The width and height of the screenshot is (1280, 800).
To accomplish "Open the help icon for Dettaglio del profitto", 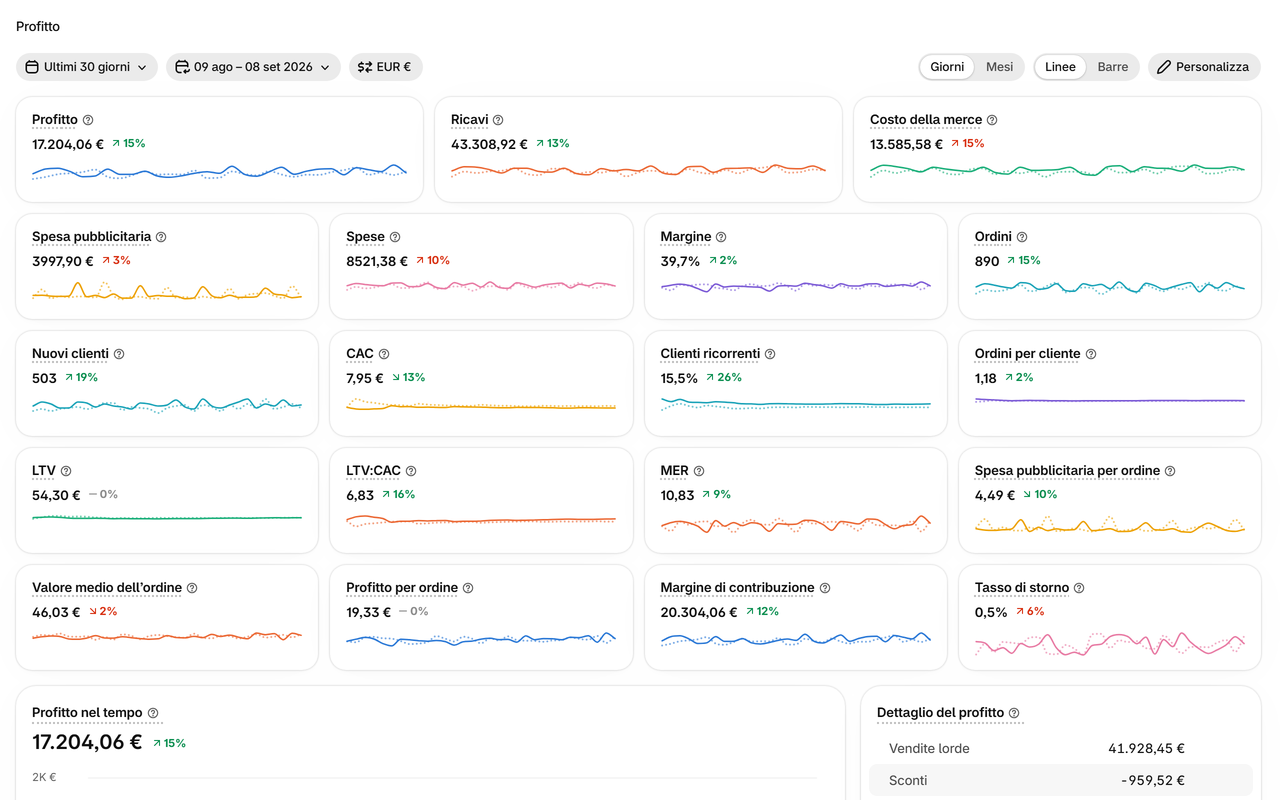I will tap(1014, 713).
